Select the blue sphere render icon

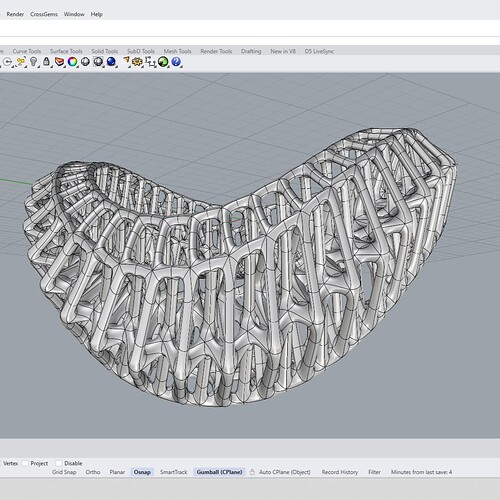click(111, 62)
